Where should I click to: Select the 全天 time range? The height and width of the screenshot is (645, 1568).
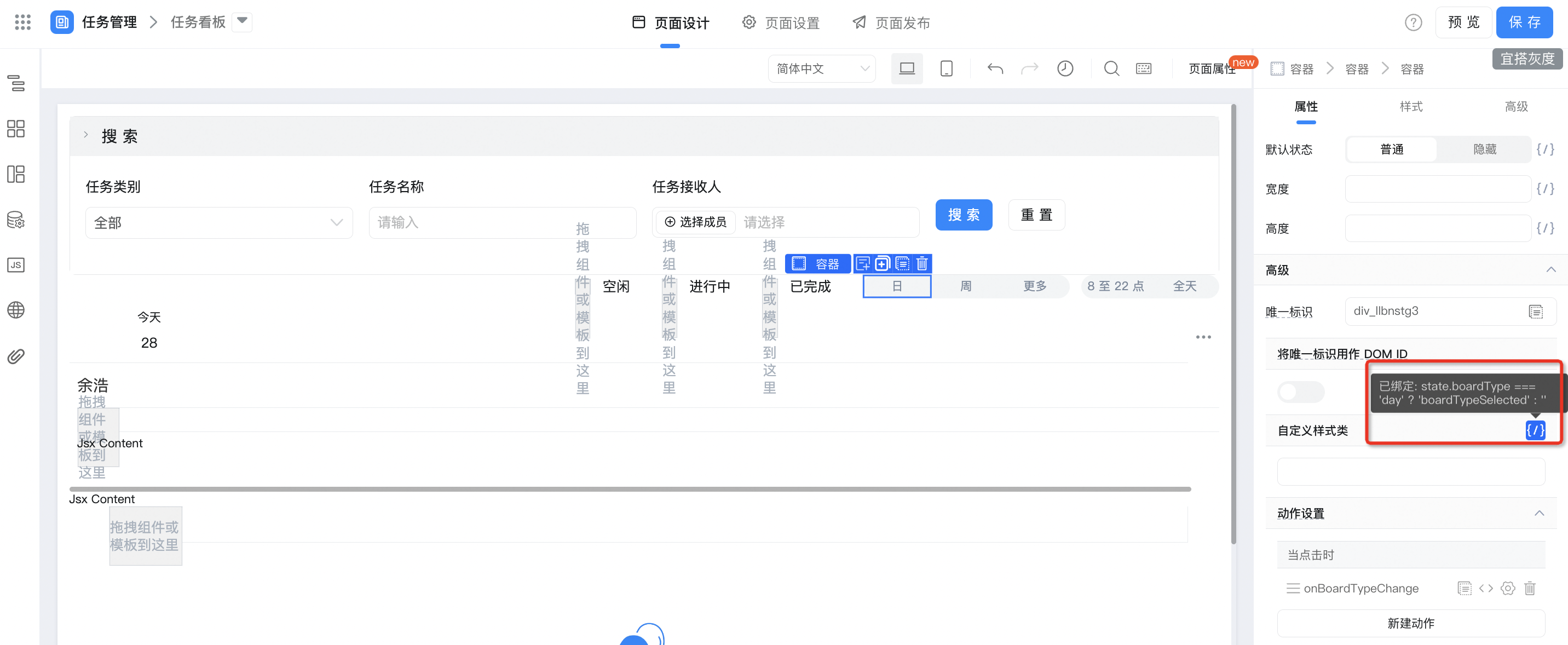coord(1185,286)
